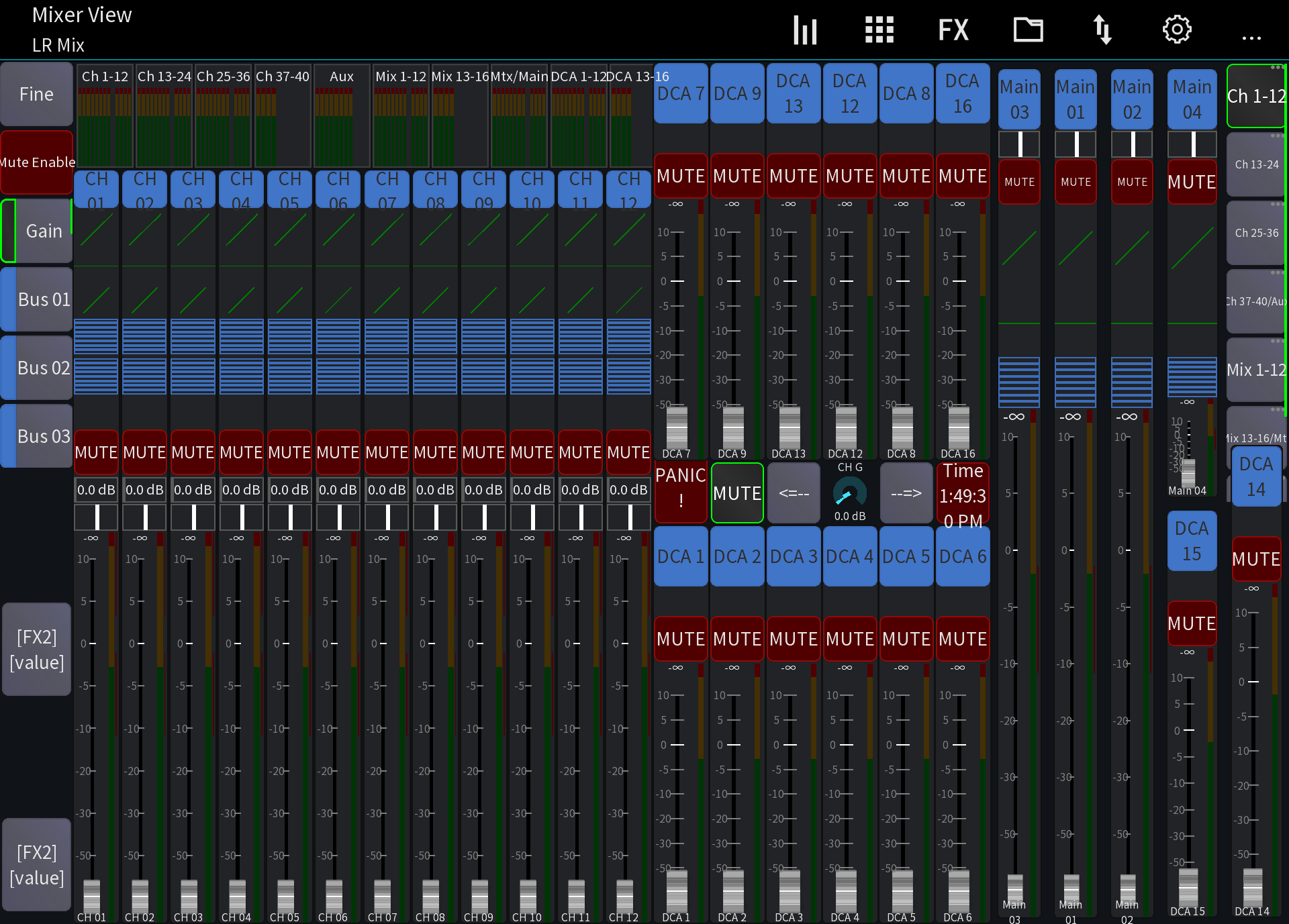Mute channel CH 05

289,452
